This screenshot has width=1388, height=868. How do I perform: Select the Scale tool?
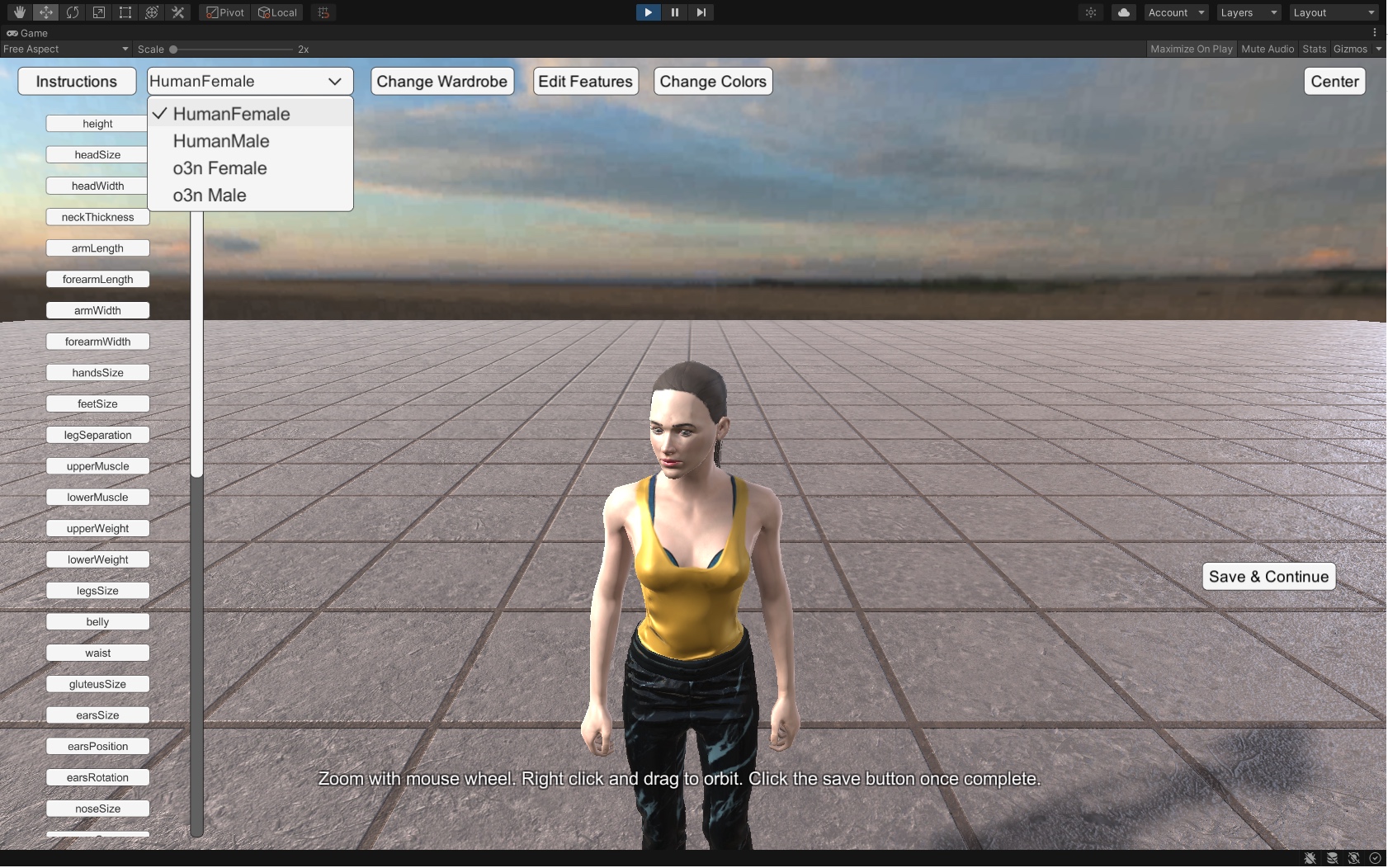[x=99, y=12]
